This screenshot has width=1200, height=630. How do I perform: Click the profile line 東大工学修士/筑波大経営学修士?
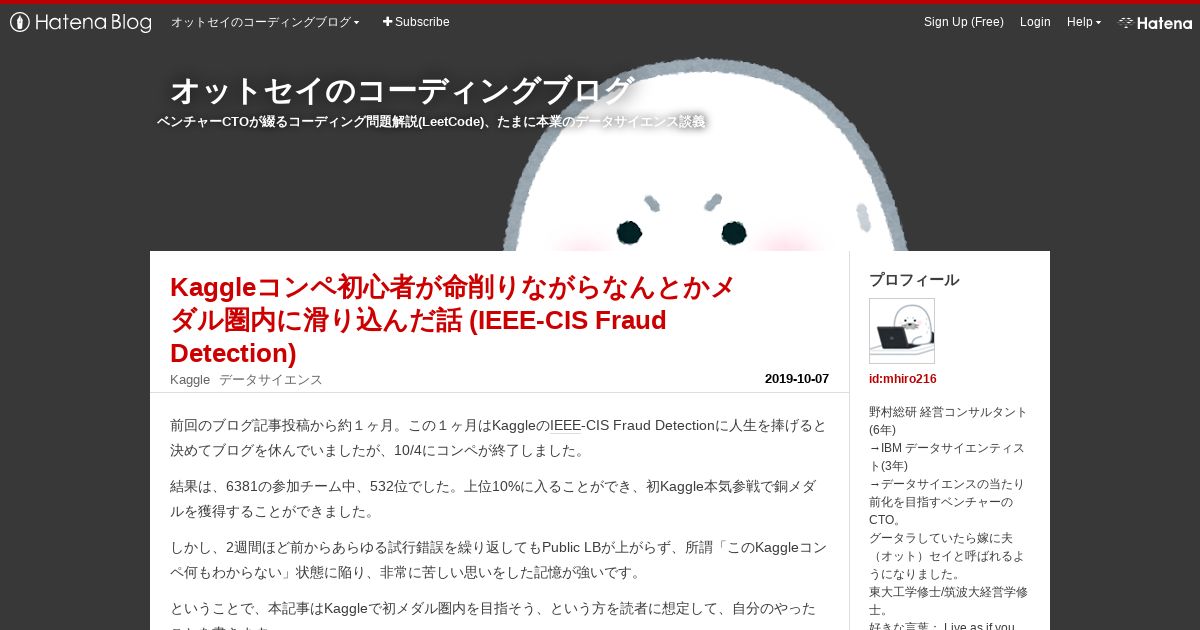pyautogui.click(x=948, y=601)
